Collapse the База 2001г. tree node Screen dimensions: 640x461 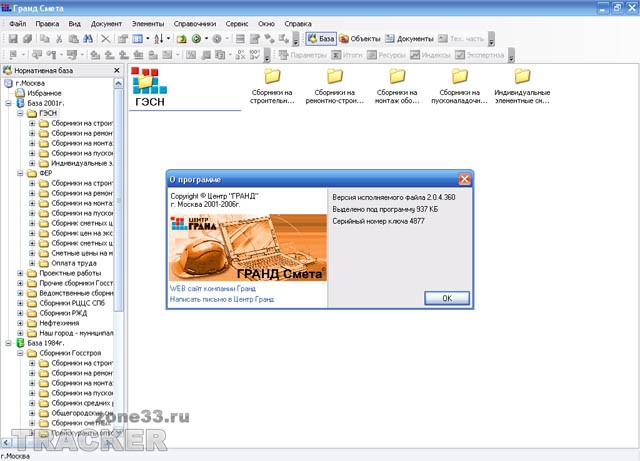point(8,103)
